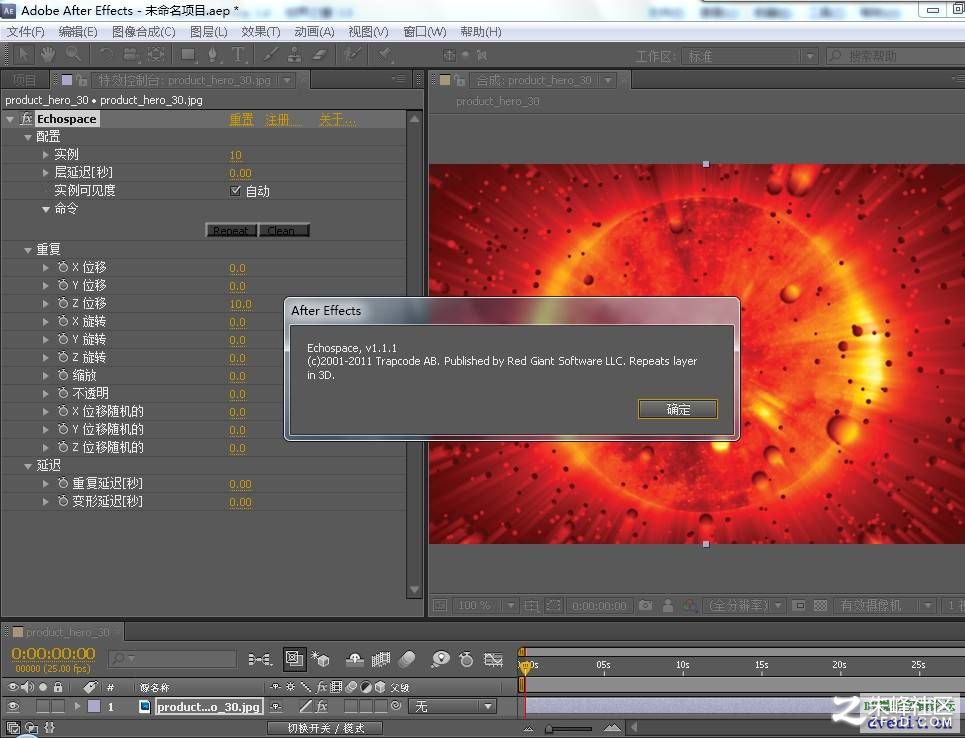Open the 工作区 workspace dropdown
The height and width of the screenshot is (738, 965).
click(x=750, y=57)
